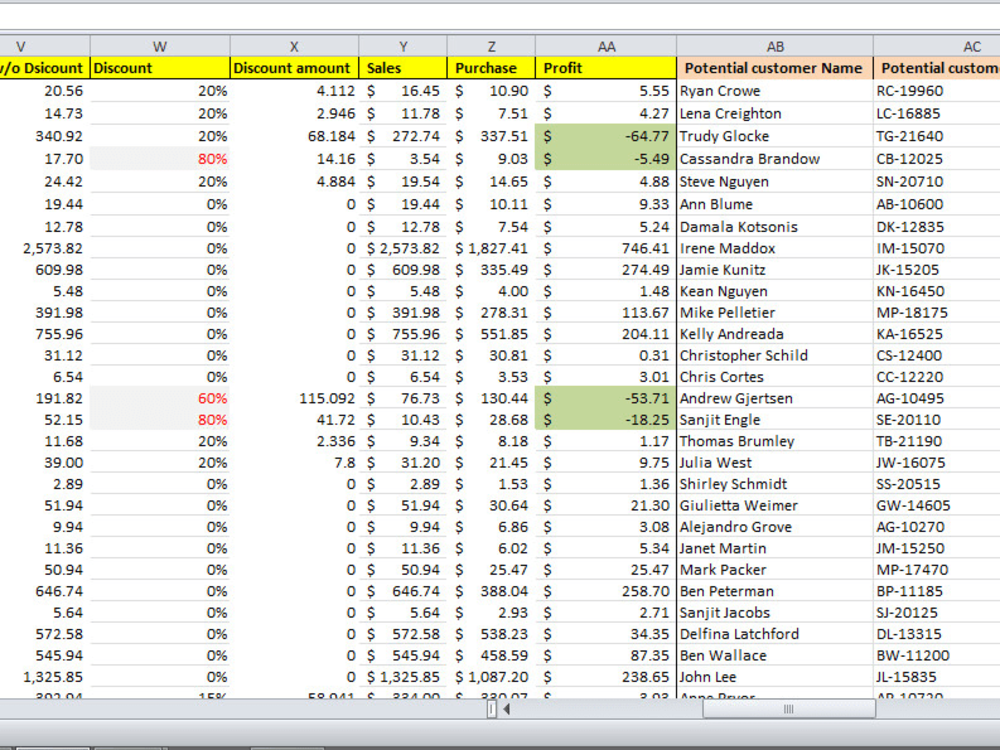
Task: Select the Steve Nguyen cell
Action: coord(775,182)
